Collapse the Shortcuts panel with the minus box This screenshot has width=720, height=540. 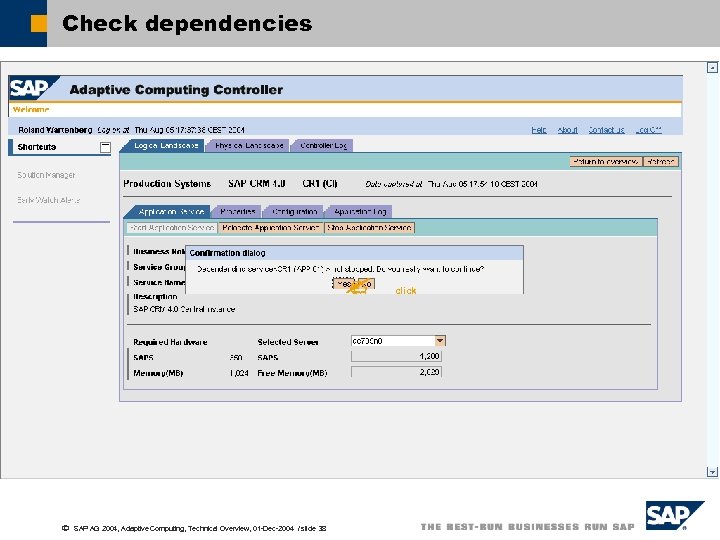tap(105, 147)
